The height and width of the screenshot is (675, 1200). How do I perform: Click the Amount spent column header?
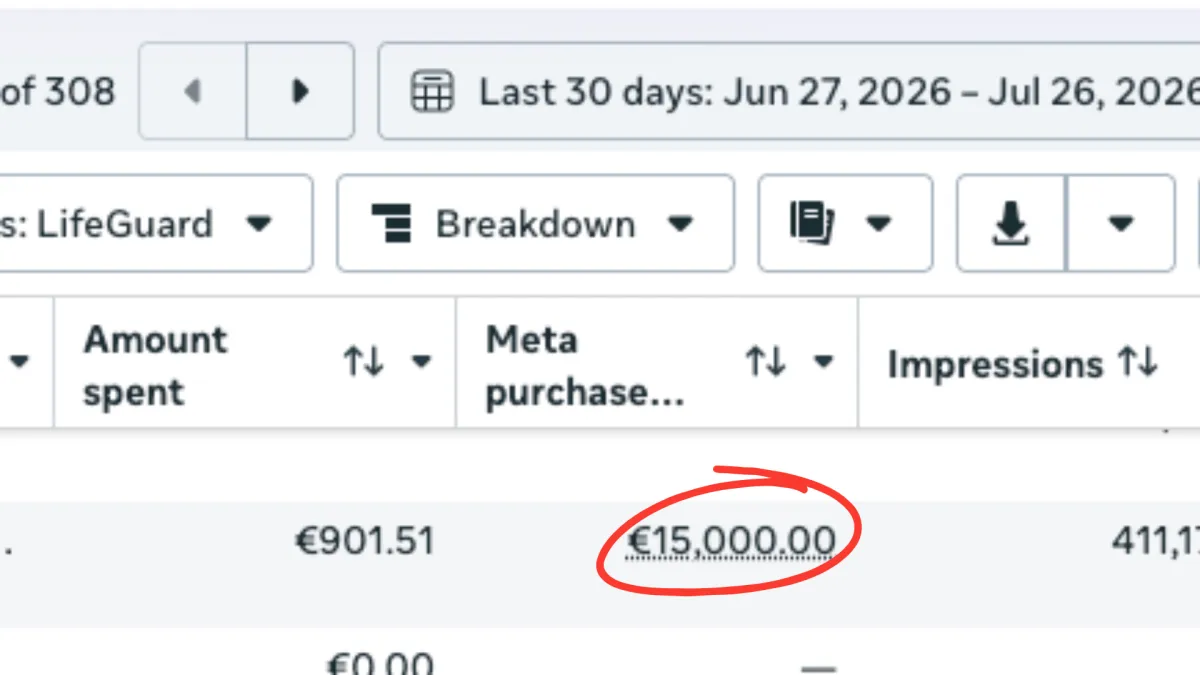coord(156,365)
